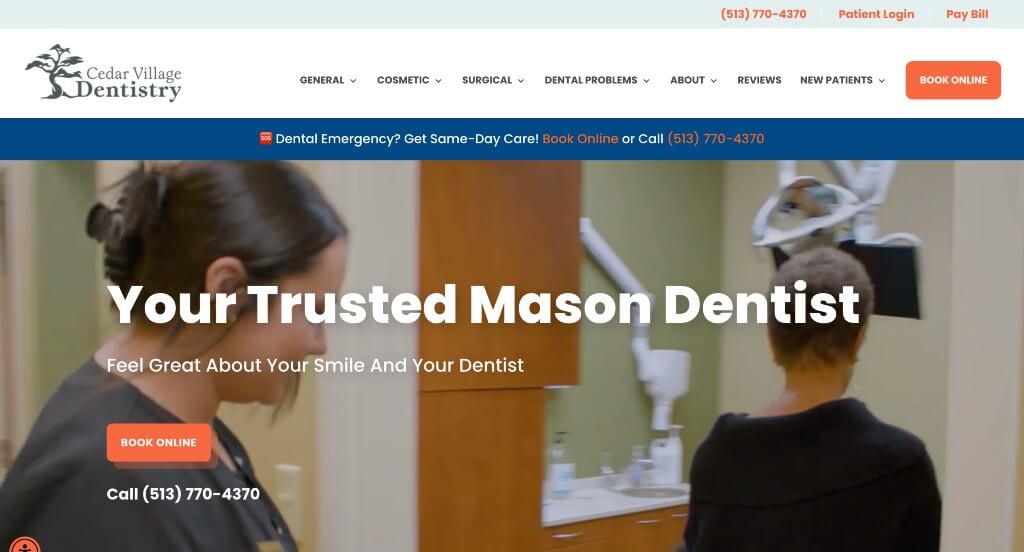Expand the General menu chevron
The image size is (1024, 552).
tap(353, 80)
